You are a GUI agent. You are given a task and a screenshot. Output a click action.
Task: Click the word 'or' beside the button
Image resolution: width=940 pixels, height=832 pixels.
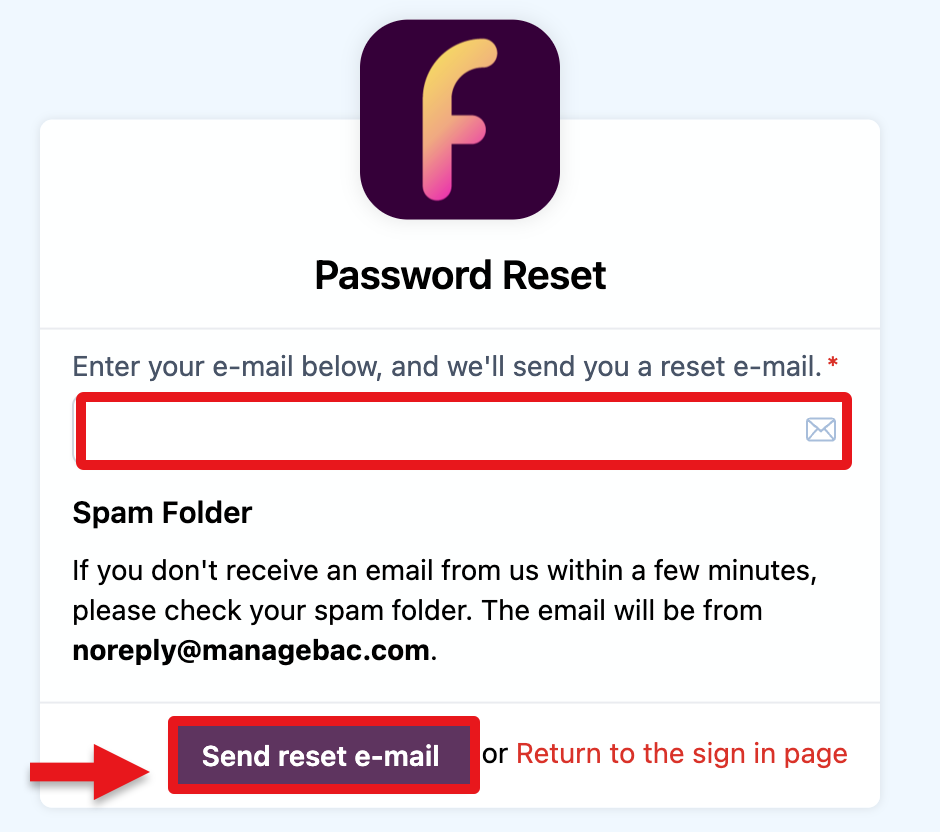[495, 754]
